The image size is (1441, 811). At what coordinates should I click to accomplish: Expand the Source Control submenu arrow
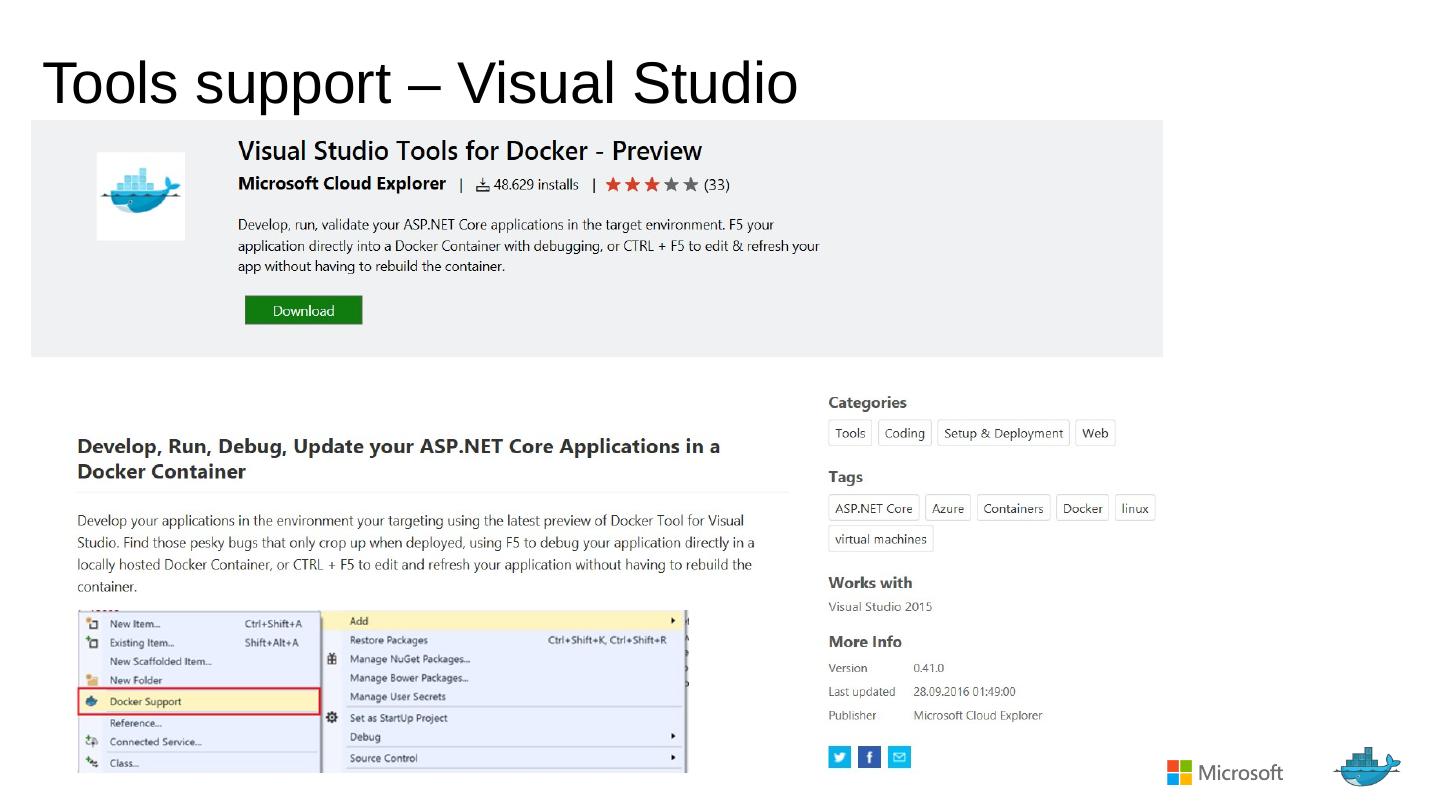click(x=673, y=758)
